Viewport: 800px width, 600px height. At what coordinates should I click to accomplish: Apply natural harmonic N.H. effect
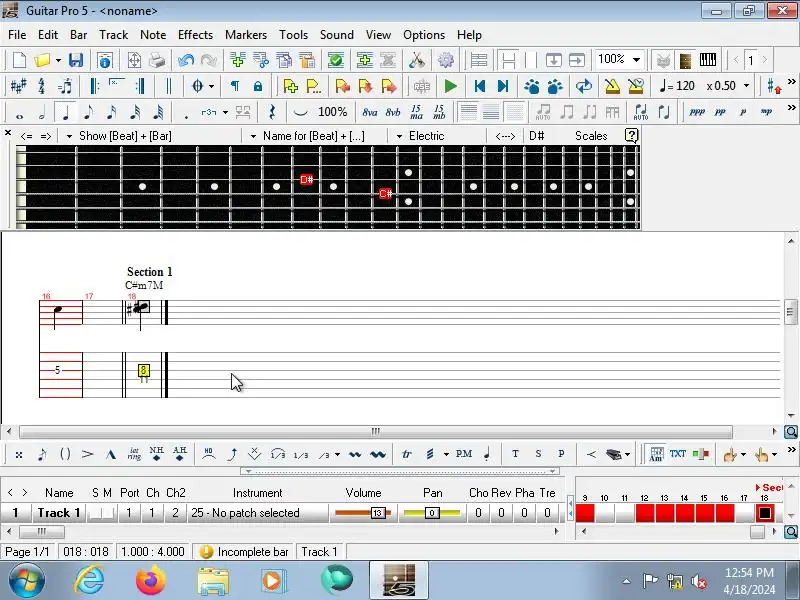157,454
